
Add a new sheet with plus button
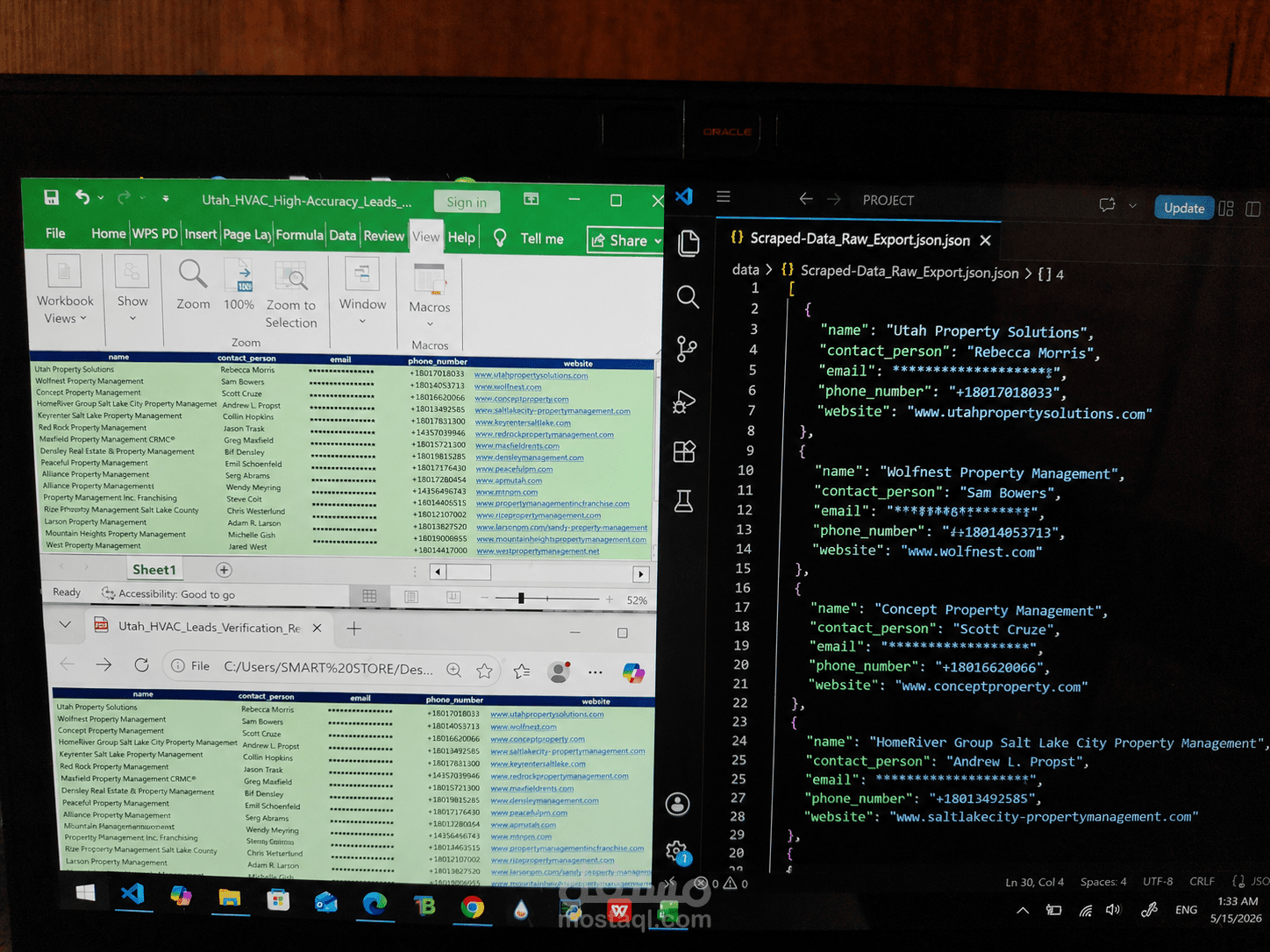(224, 570)
